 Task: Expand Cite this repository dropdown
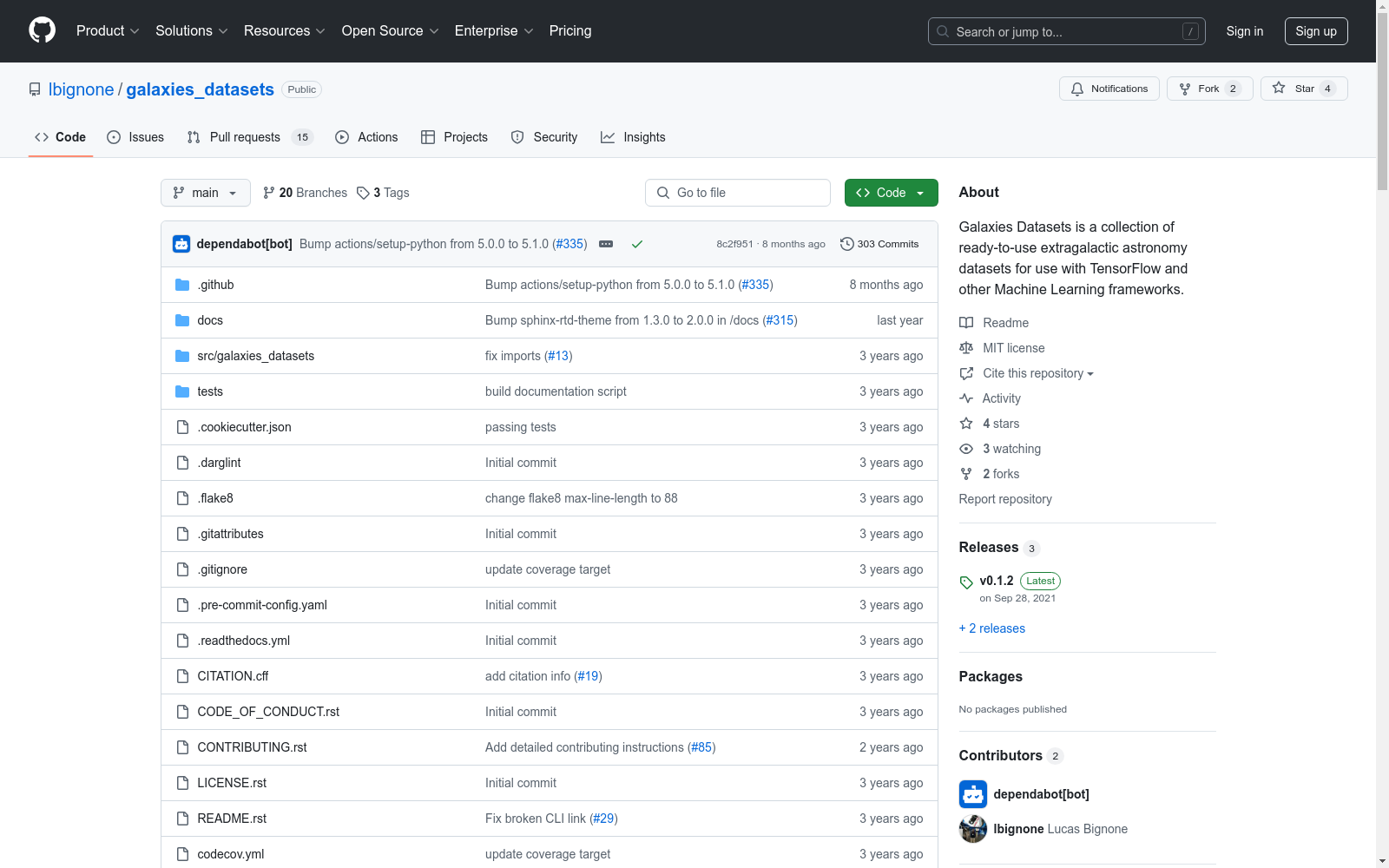(1037, 373)
